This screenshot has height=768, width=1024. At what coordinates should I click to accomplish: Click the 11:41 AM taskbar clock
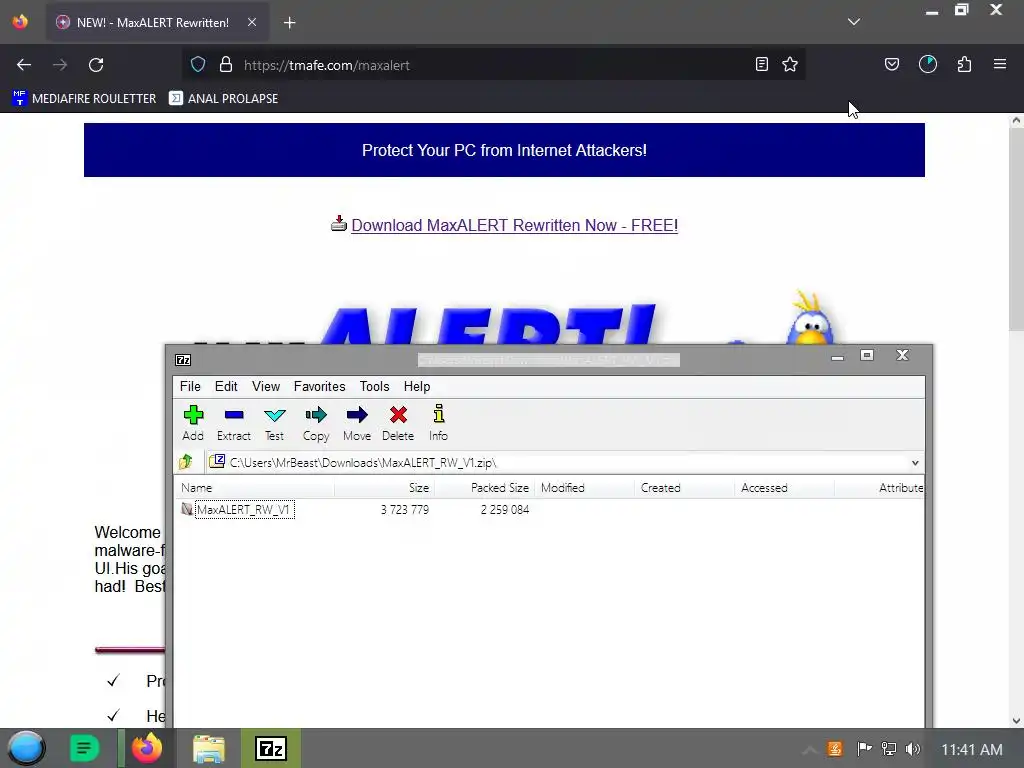click(972, 750)
